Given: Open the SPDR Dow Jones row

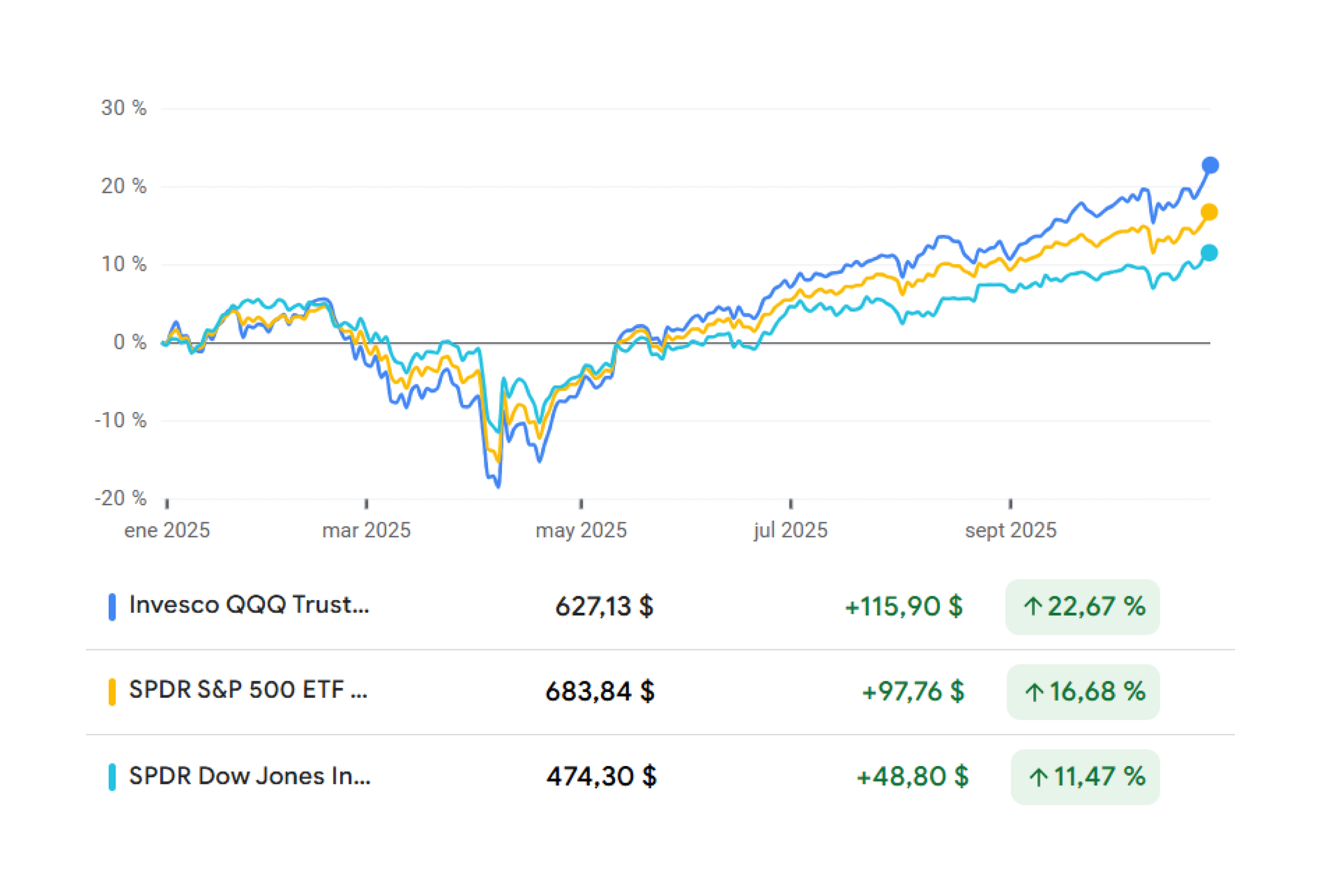Looking at the screenshot, I should [250, 776].
